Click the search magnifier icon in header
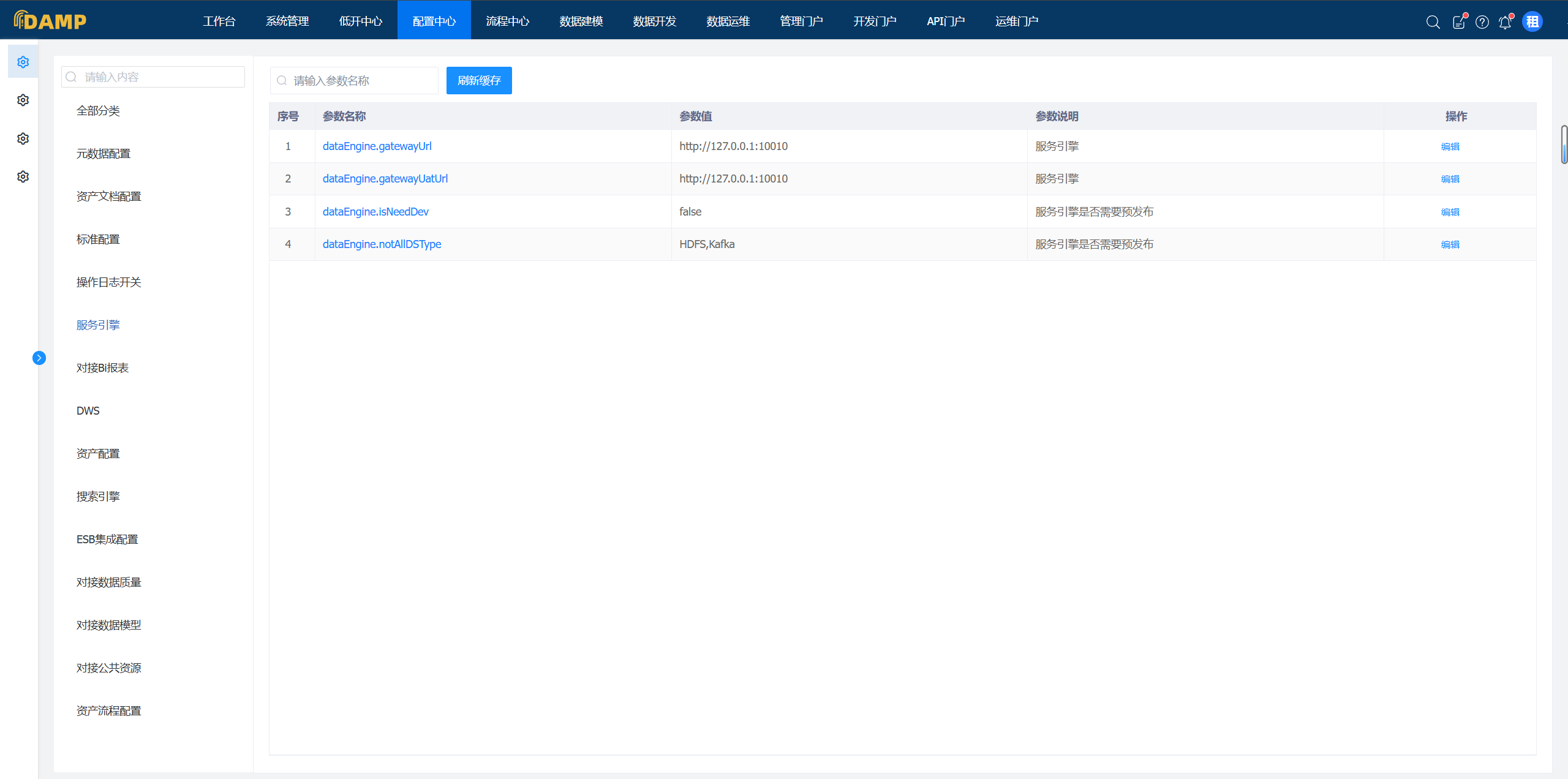Viewport: 1568px width, 779px height. point(1433,22)
